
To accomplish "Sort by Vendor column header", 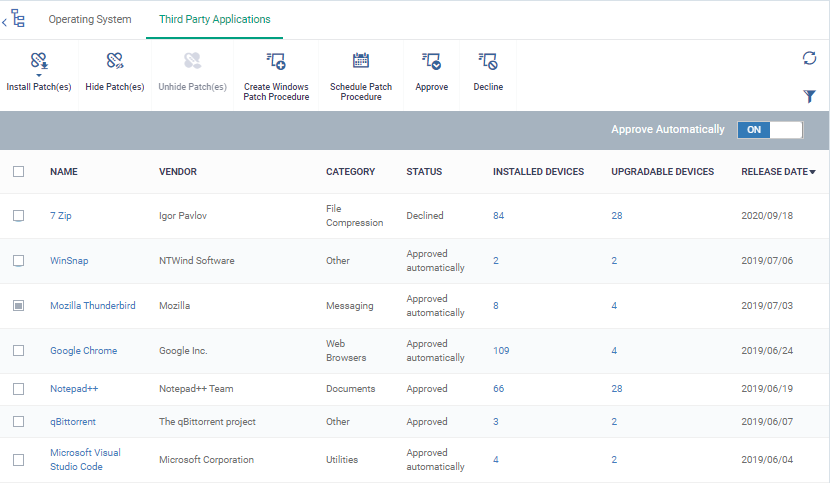I will (x=178, y=172).
